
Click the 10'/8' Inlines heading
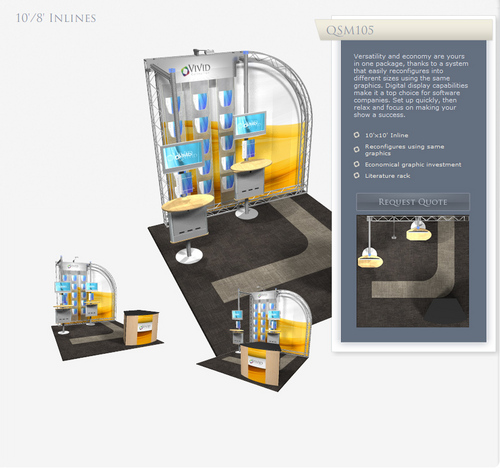[56, 18]
